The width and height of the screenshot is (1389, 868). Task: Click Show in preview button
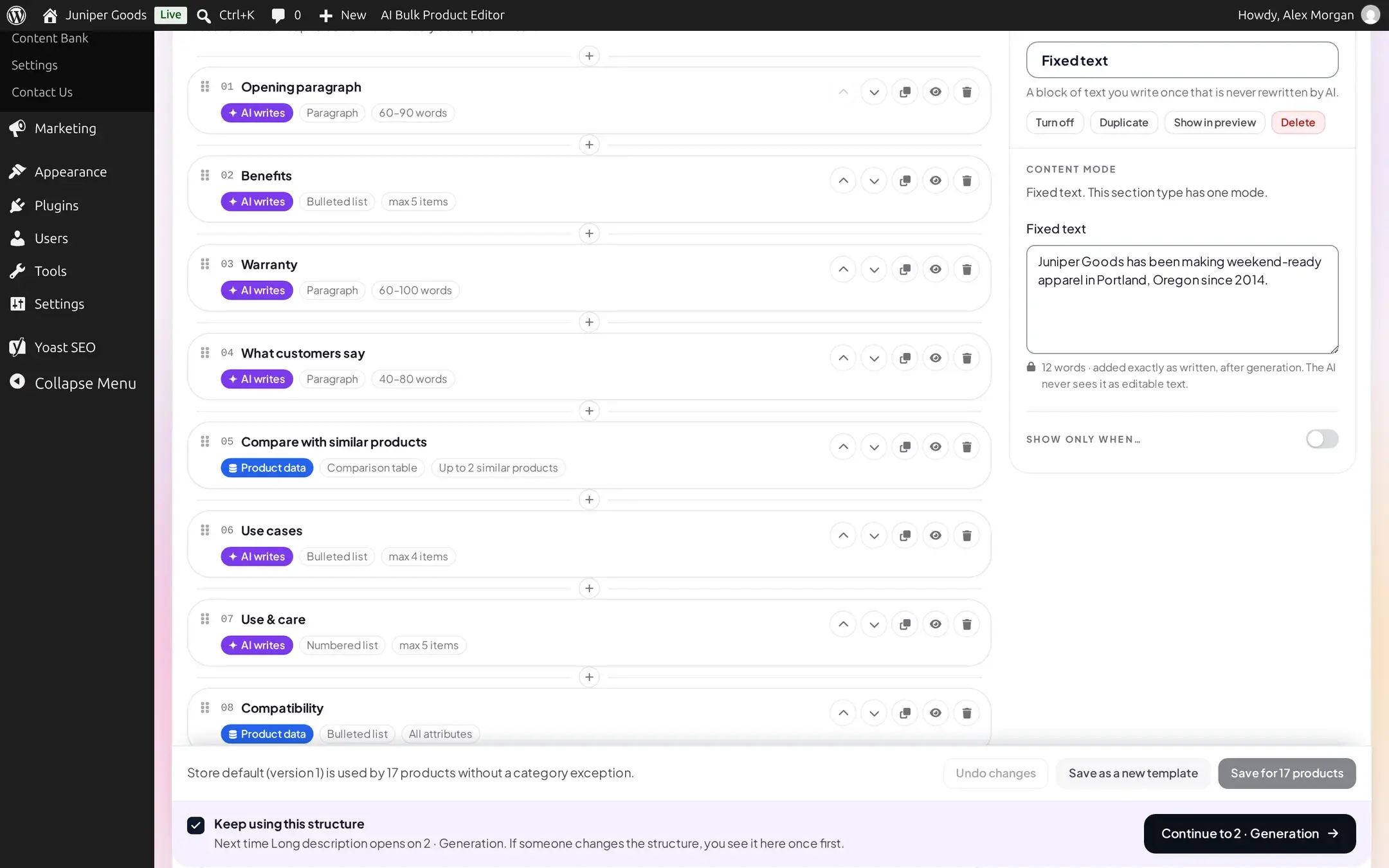pyautogui.click(x=1214, y=123)
